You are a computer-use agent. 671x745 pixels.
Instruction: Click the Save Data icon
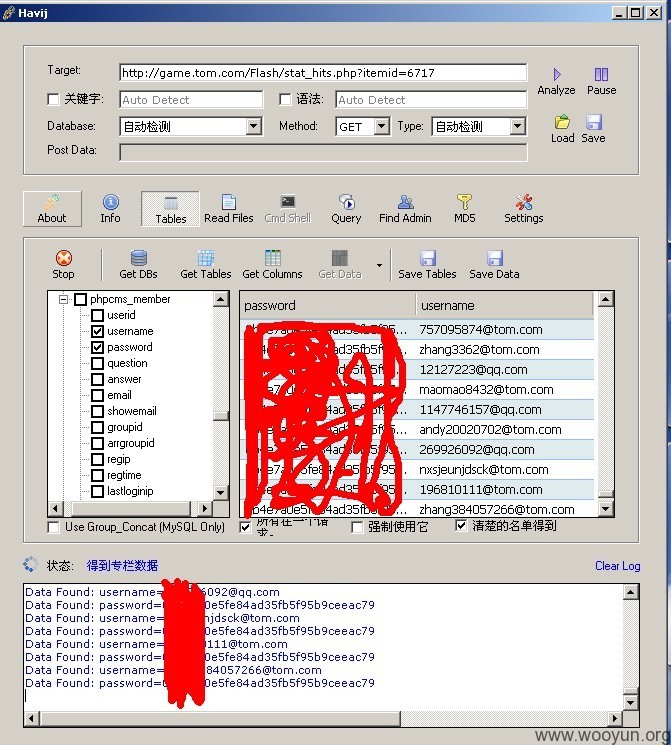(x=495, y=258)
